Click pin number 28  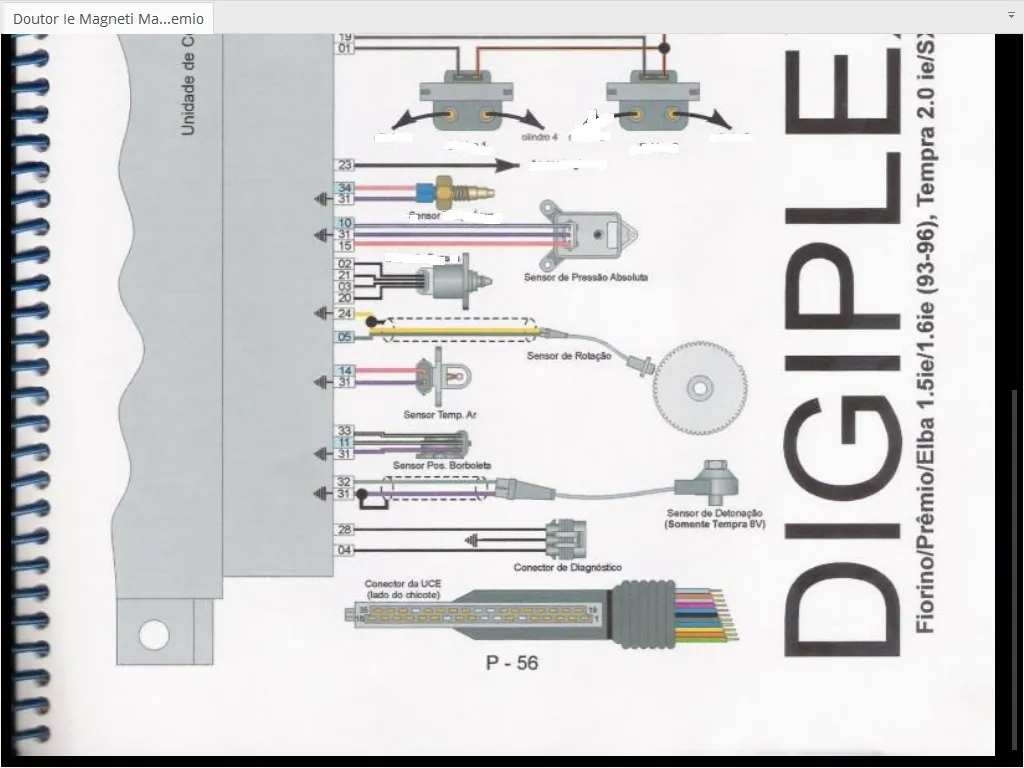pos(345,530)
